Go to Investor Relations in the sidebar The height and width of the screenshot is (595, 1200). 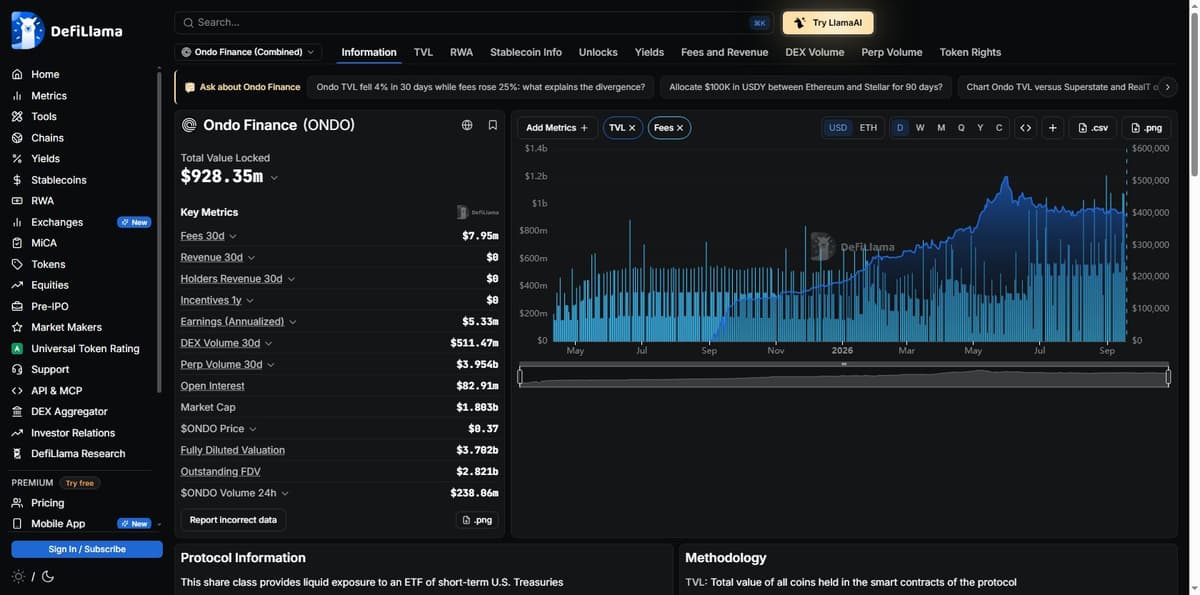(x=73, y=433)
